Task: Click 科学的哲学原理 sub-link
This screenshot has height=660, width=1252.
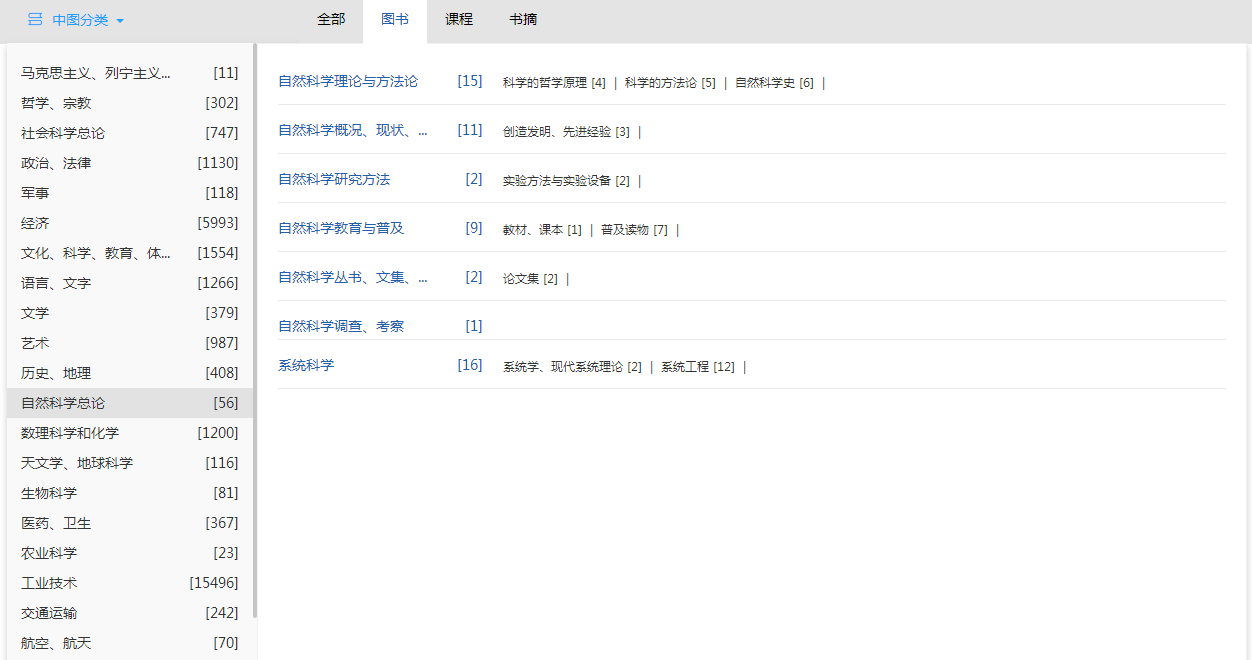Action: point(545,83)
